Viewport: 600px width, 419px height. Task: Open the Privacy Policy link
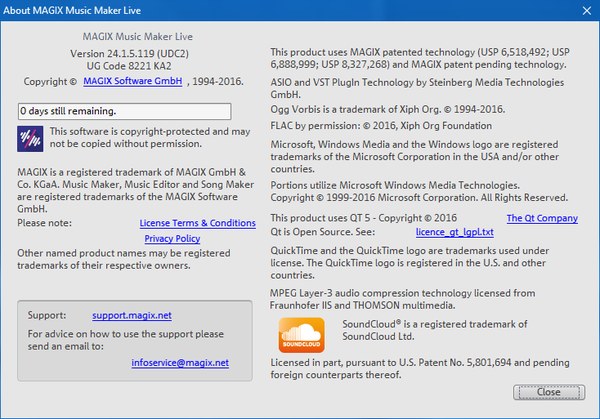172,239
